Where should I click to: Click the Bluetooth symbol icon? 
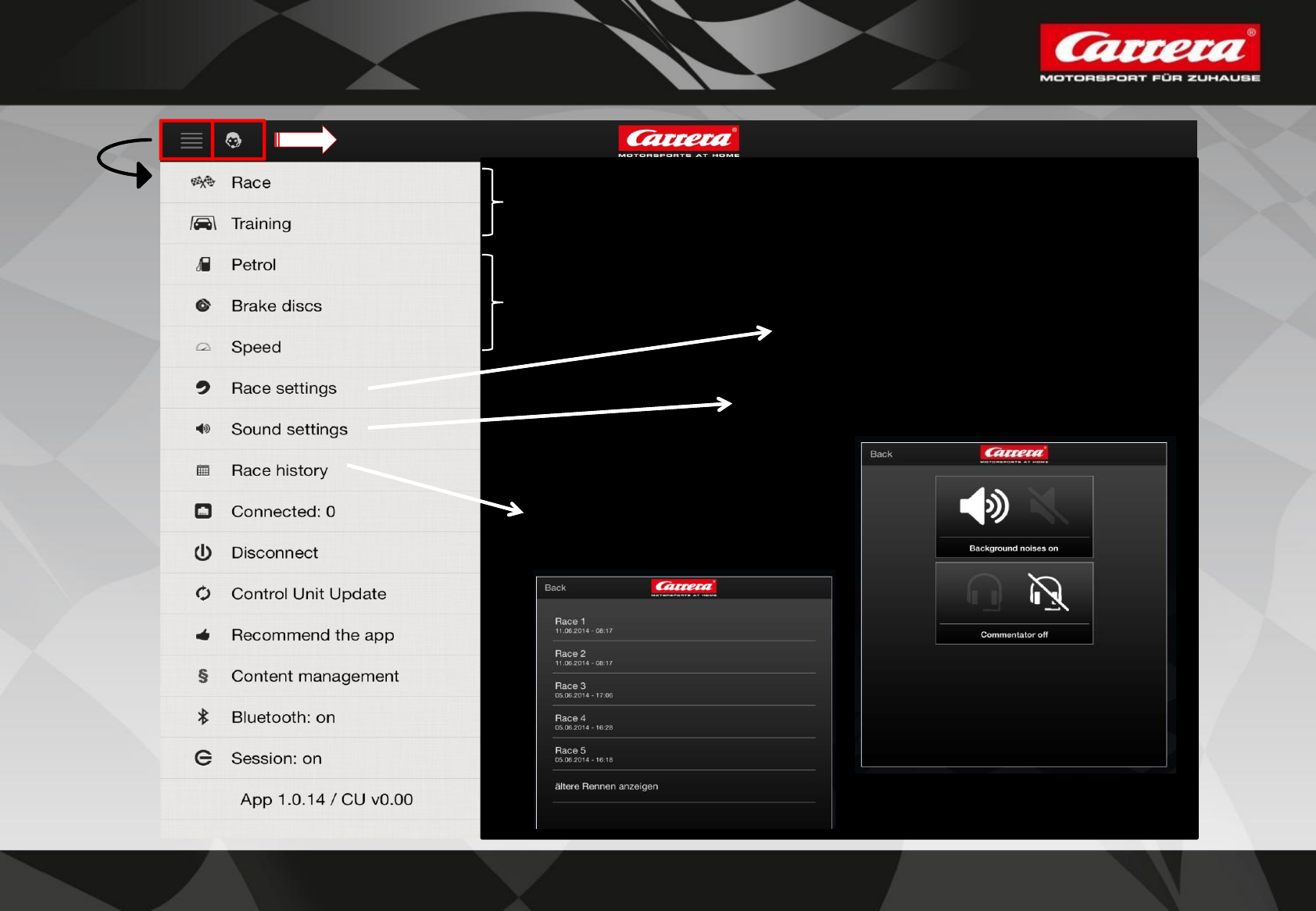[x=203, y=716]
